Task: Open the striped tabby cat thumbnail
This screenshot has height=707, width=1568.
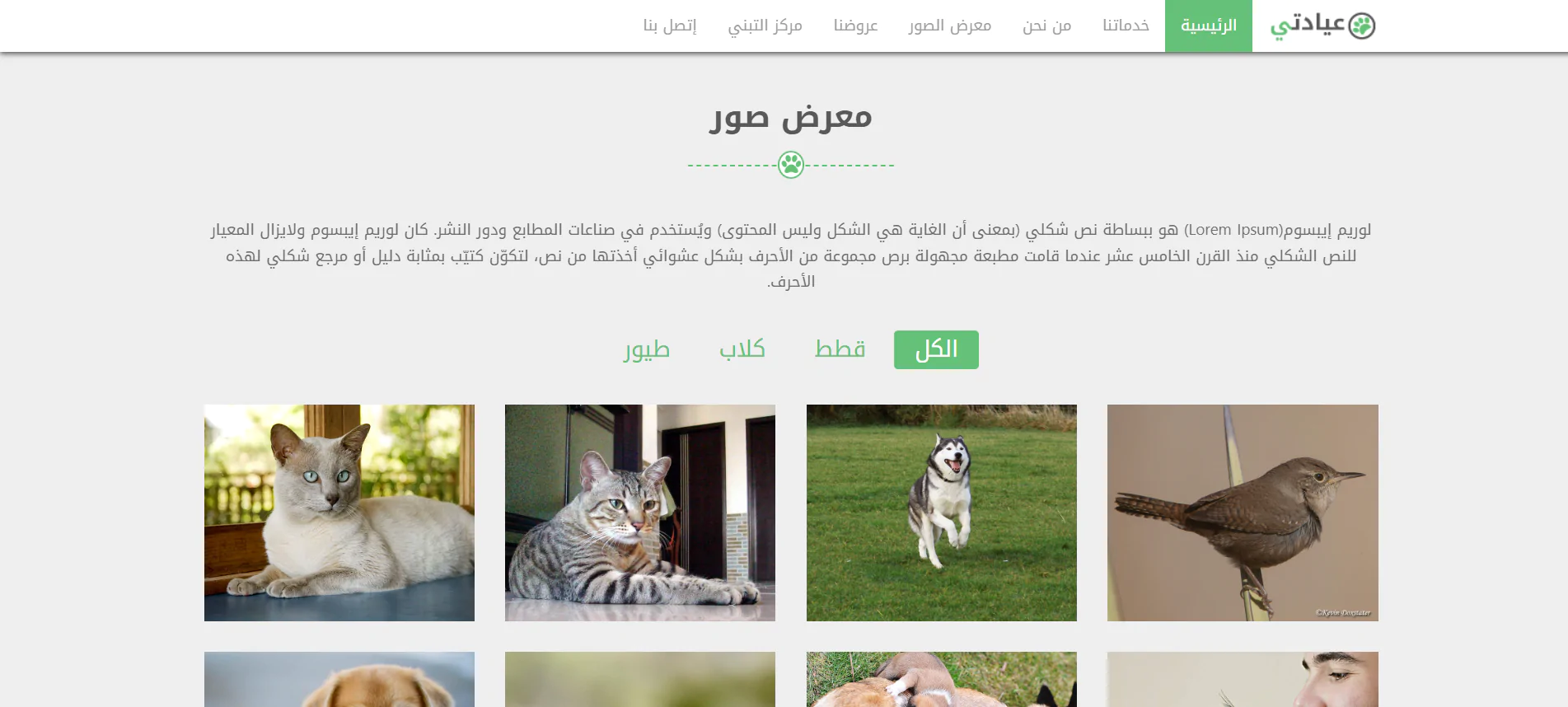Action: (x=640, y=513)
